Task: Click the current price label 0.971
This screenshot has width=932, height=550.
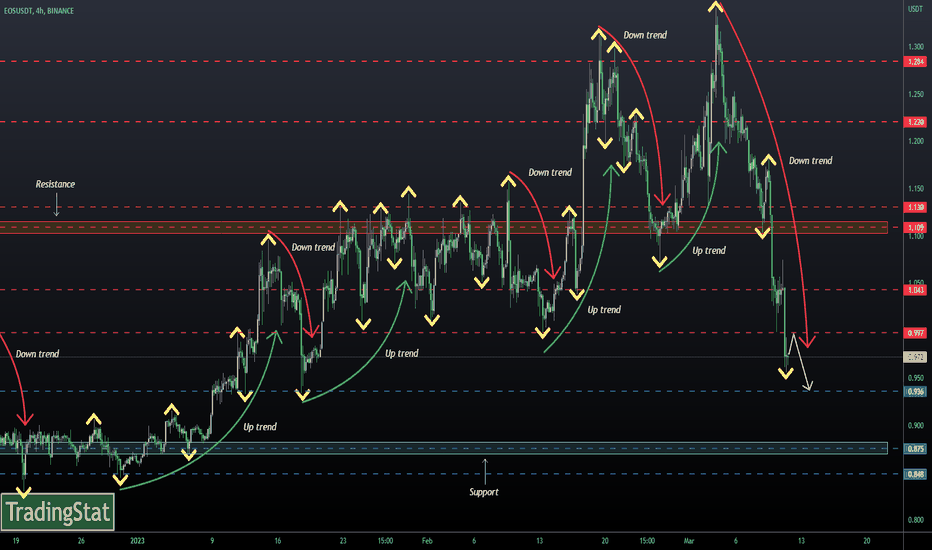Action: 915,357
